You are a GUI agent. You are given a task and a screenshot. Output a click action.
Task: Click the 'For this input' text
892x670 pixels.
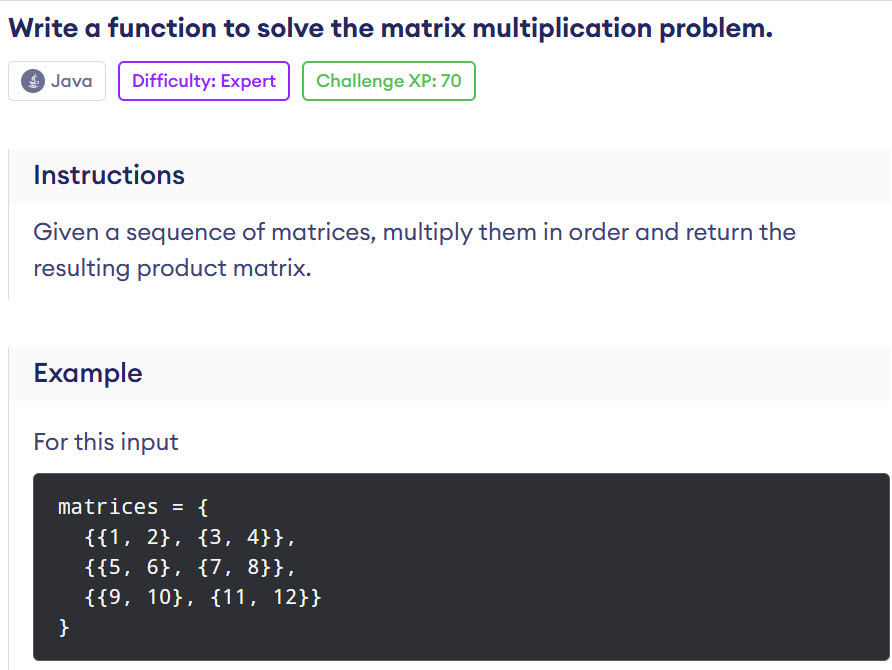tap(106, 442)
